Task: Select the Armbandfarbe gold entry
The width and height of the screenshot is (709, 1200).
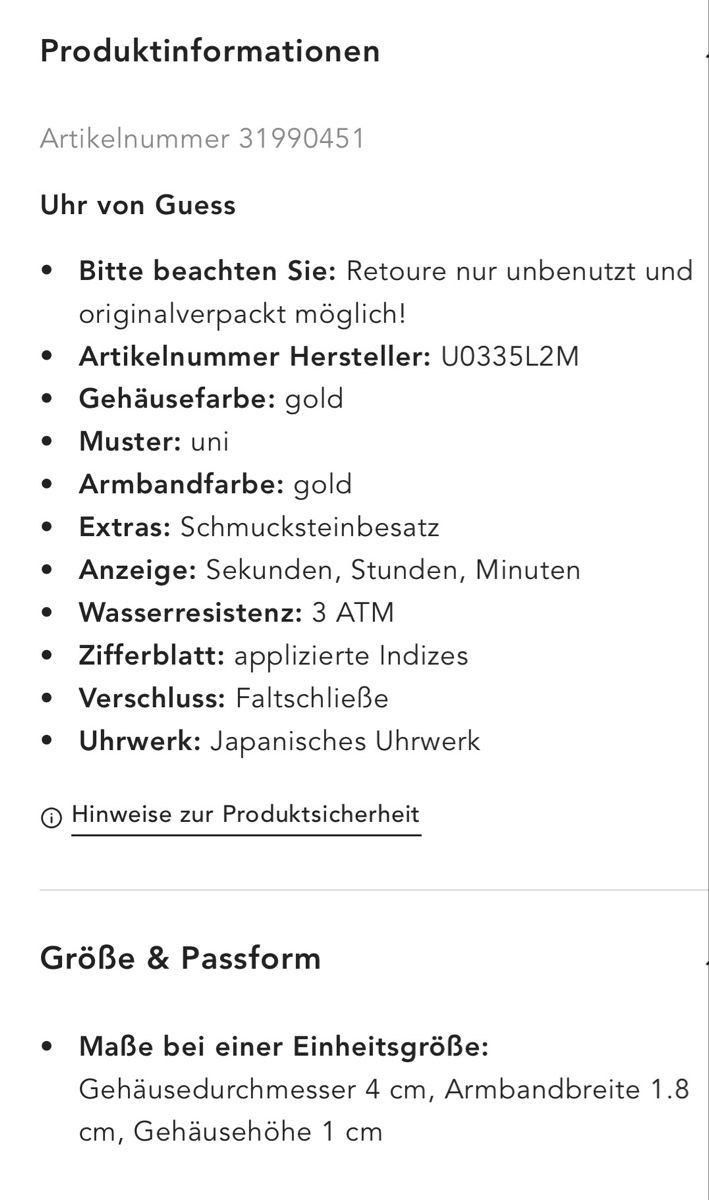Action: click(x=216, y=484)
